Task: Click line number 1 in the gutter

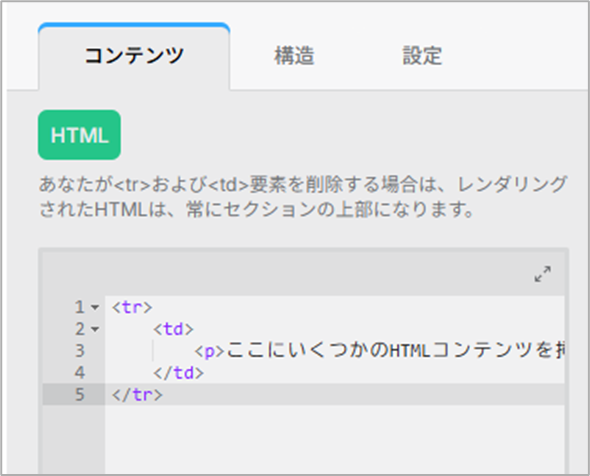Action: [x=79, y=307]
